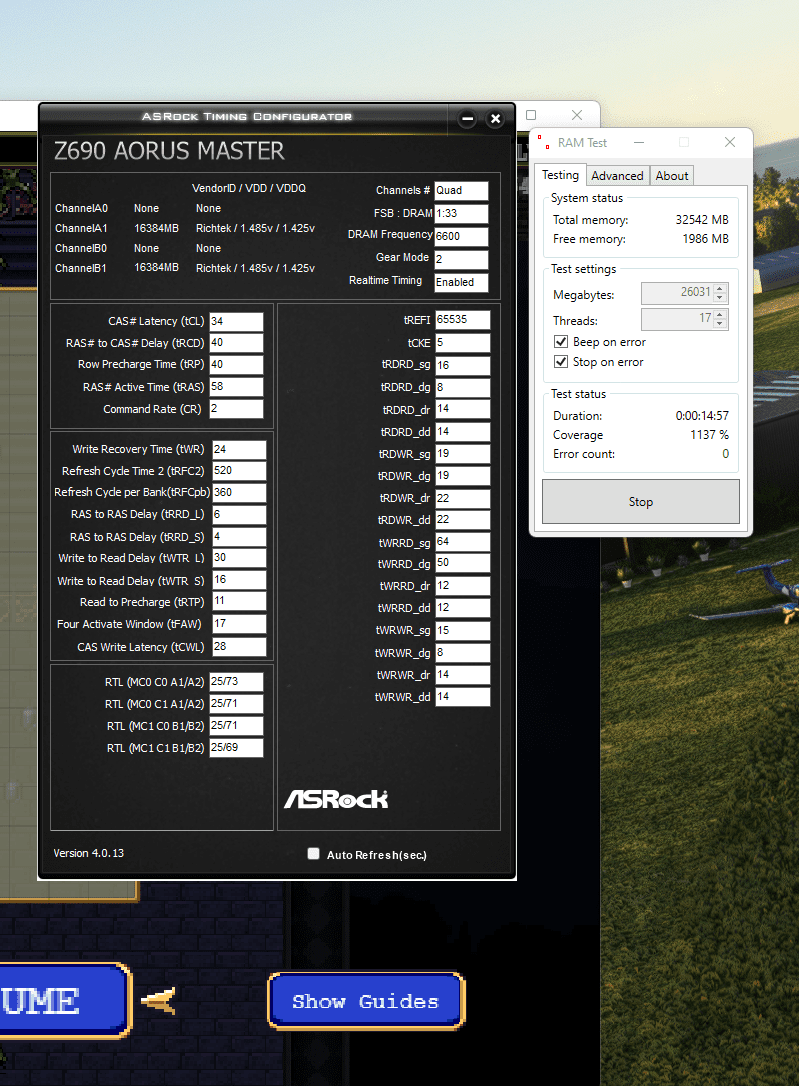Click the RAM Test app icon

544,142
